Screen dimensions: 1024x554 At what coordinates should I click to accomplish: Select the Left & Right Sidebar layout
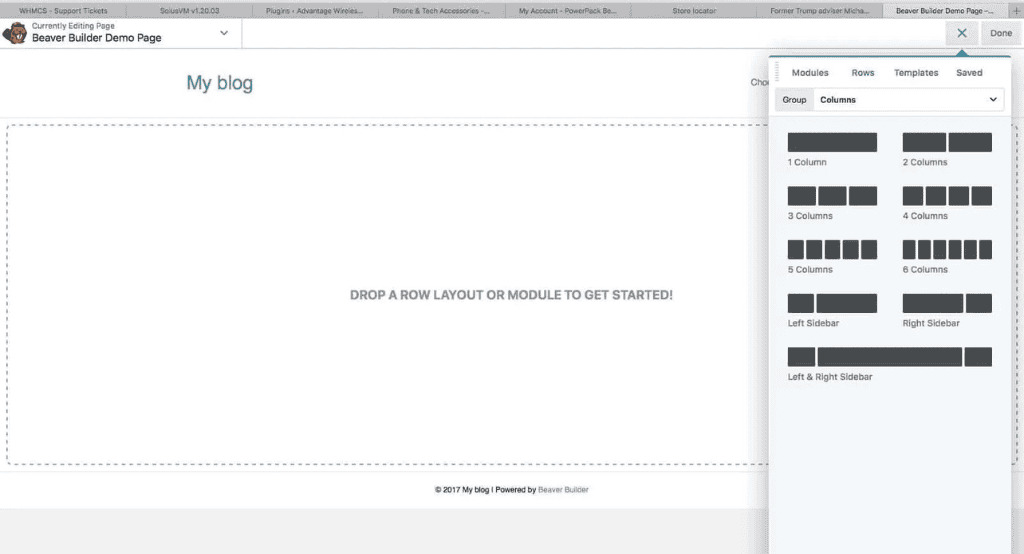pos(889,357)
